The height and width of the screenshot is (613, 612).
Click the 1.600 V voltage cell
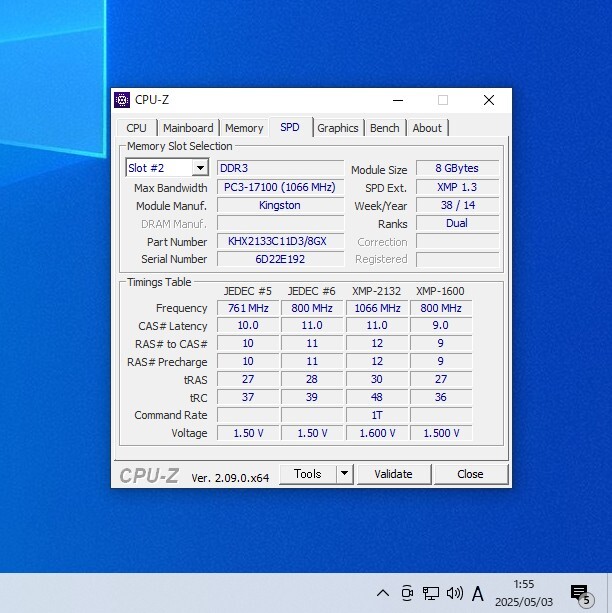pyautogui.click(x=377, y=433)
